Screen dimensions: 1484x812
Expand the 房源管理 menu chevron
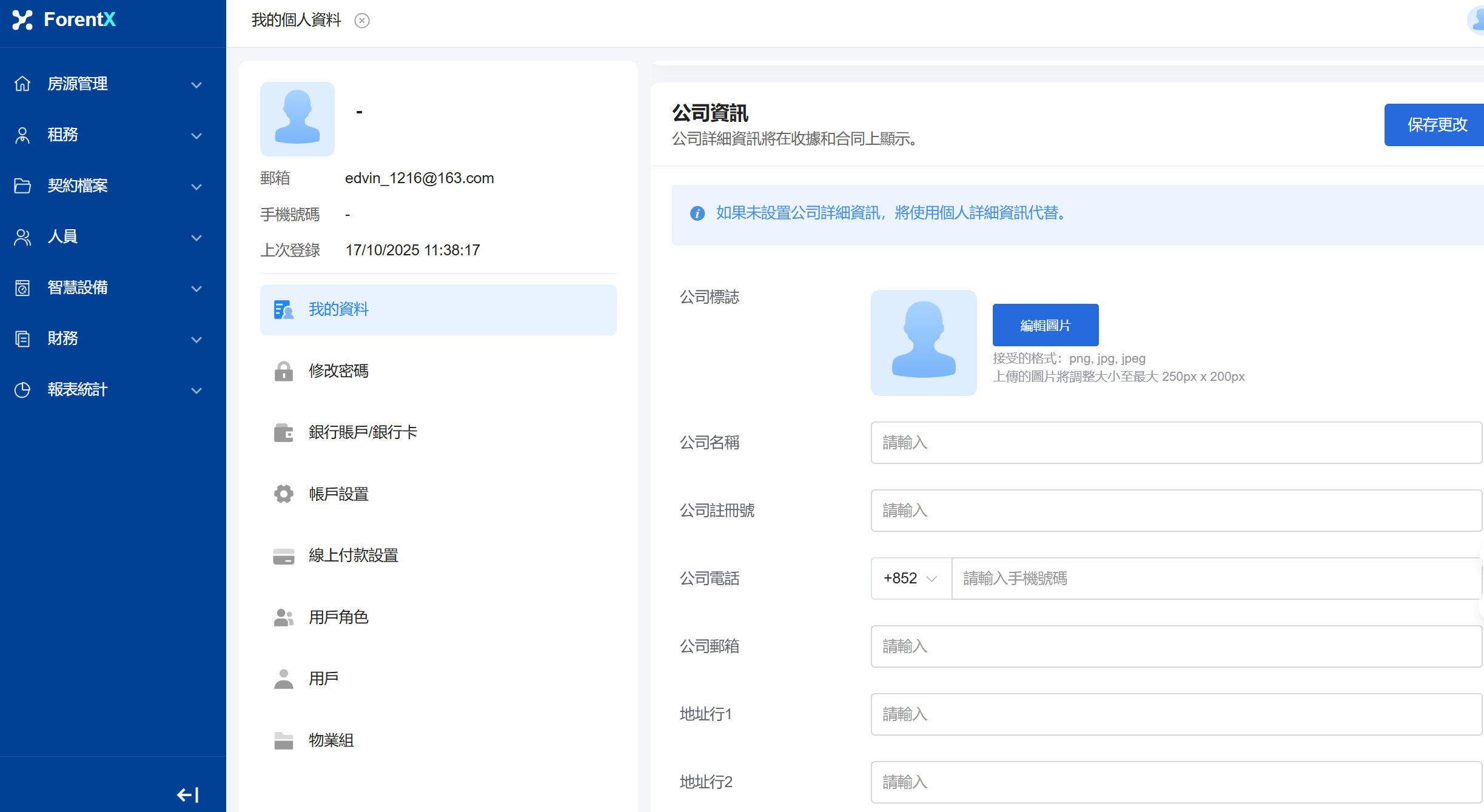196,84
